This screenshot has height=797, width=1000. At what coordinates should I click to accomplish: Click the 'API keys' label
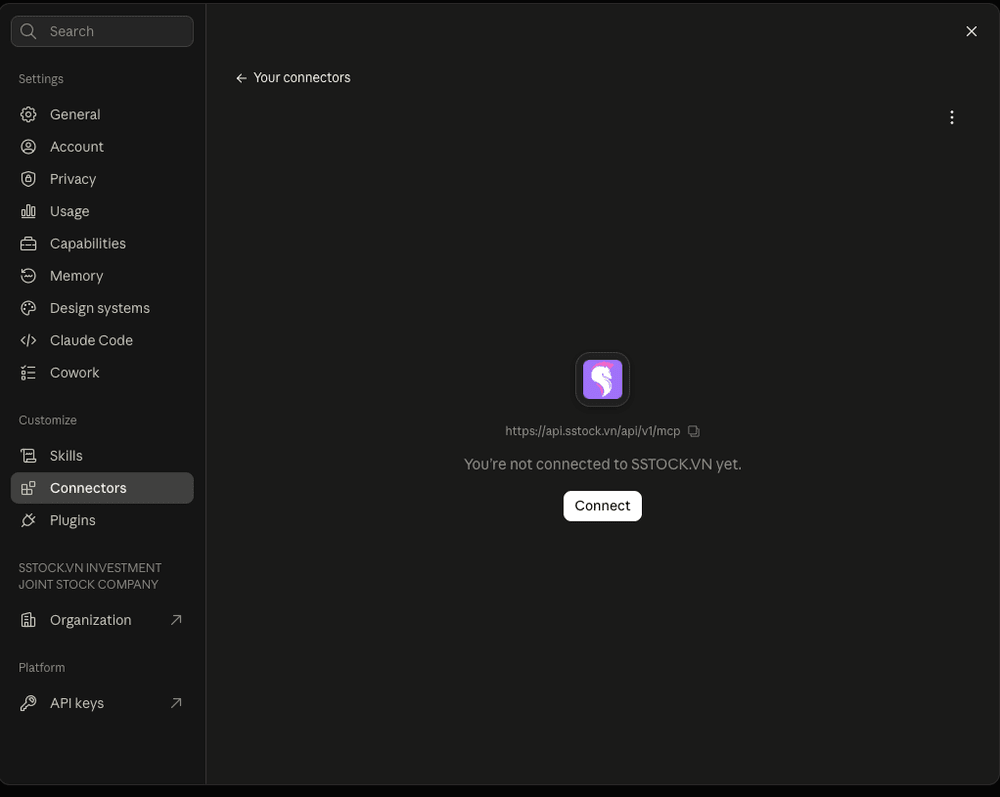click(77, 703)
